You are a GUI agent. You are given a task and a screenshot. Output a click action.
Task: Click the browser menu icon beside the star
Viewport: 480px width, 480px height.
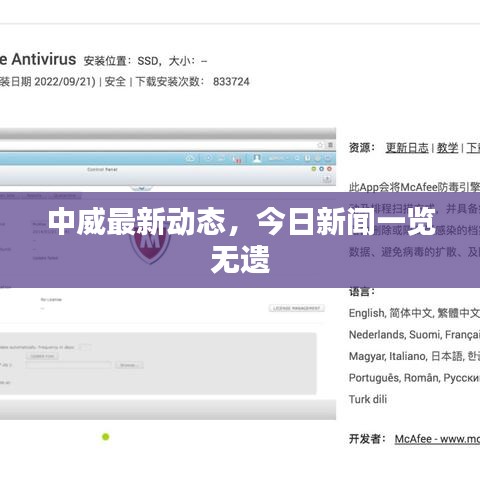coord(330,145)
